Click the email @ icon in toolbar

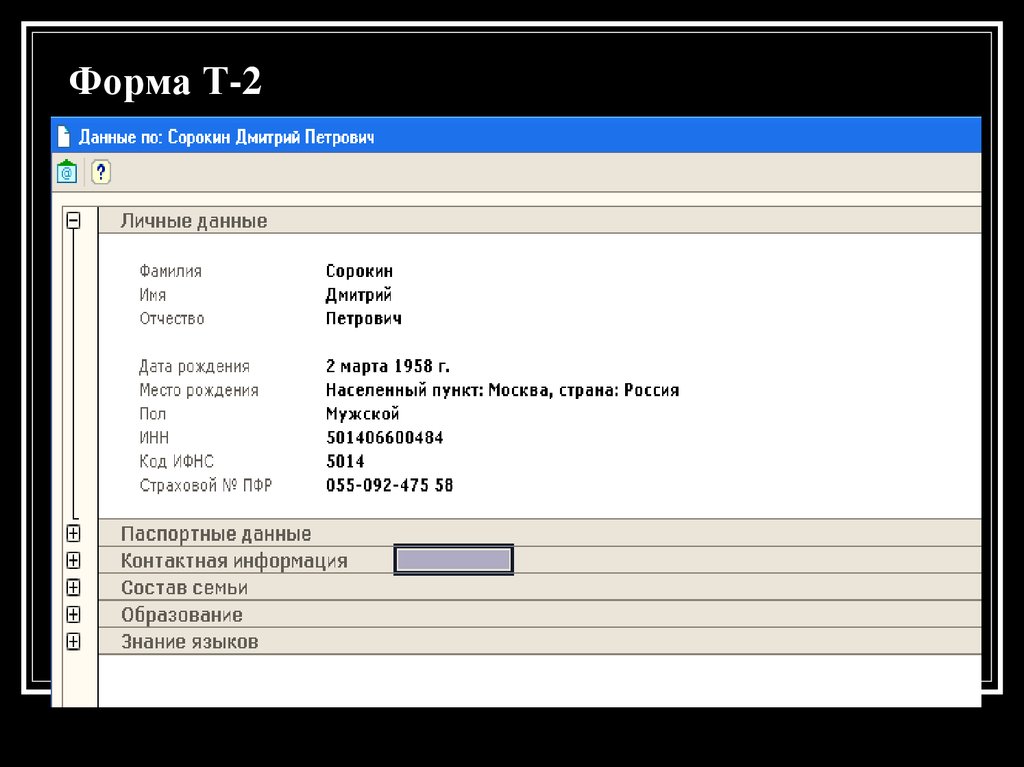65,171
